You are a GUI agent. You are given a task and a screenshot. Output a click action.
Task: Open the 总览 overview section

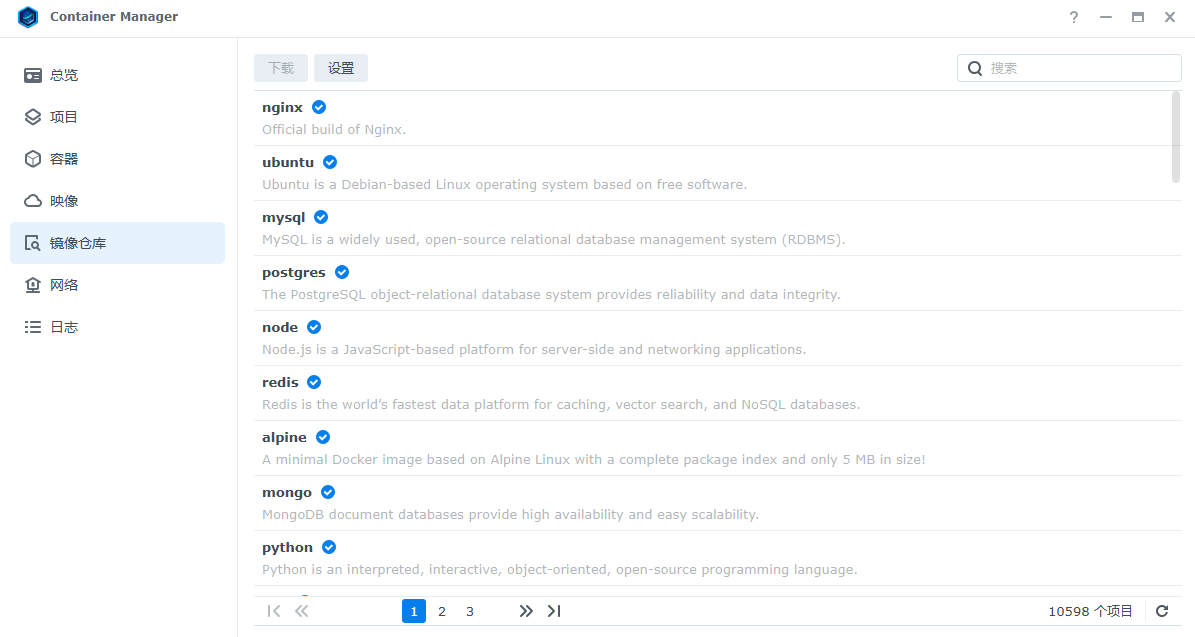point(64,75)
